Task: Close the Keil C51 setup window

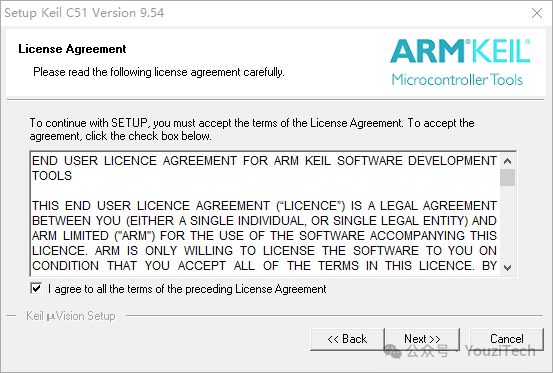Action: 537,13
